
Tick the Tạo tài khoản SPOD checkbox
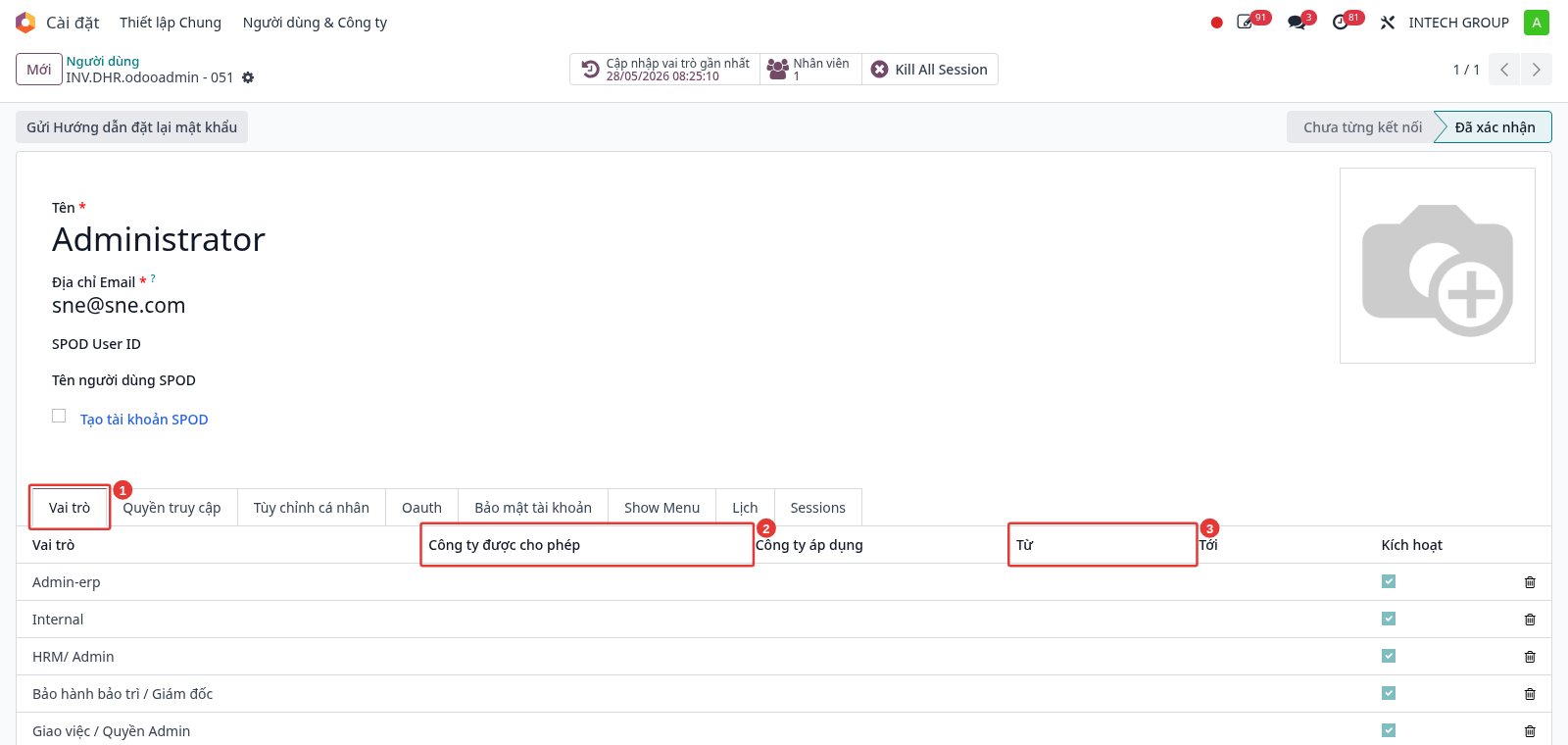59,416
